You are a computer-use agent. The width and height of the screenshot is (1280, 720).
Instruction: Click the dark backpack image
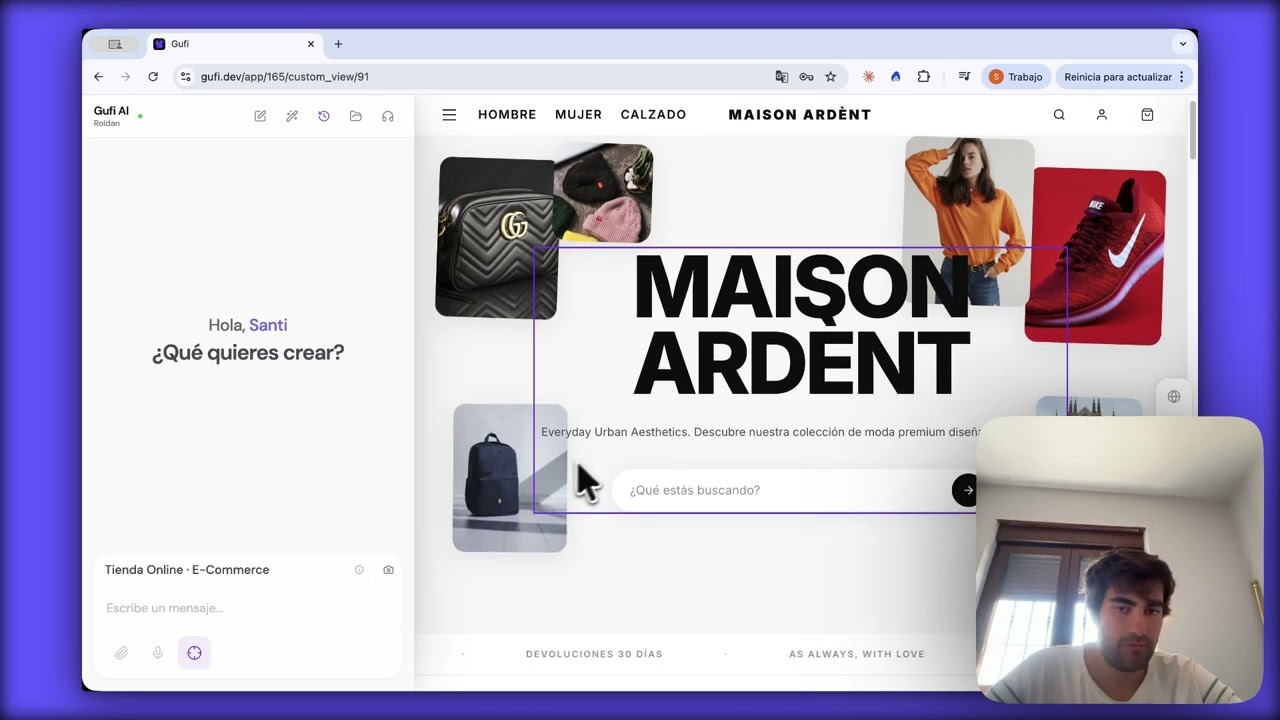click(x=510, y=478)
